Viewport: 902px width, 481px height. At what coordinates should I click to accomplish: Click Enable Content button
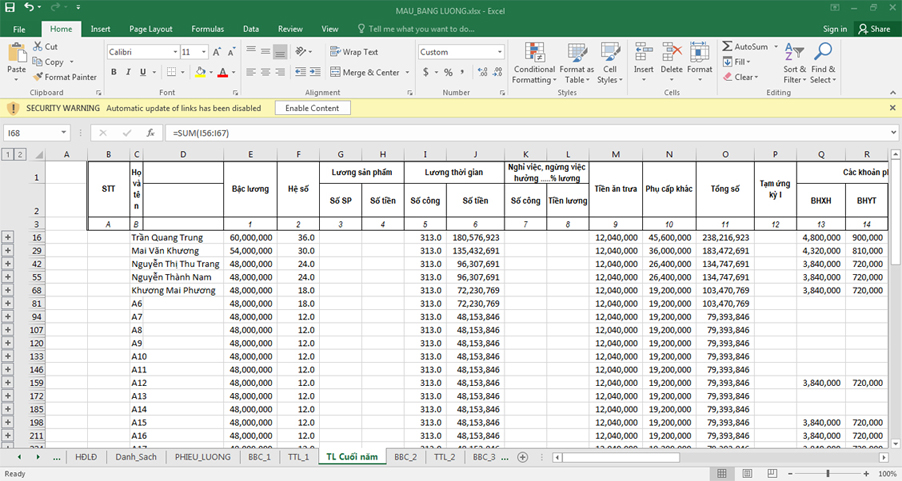312,108
